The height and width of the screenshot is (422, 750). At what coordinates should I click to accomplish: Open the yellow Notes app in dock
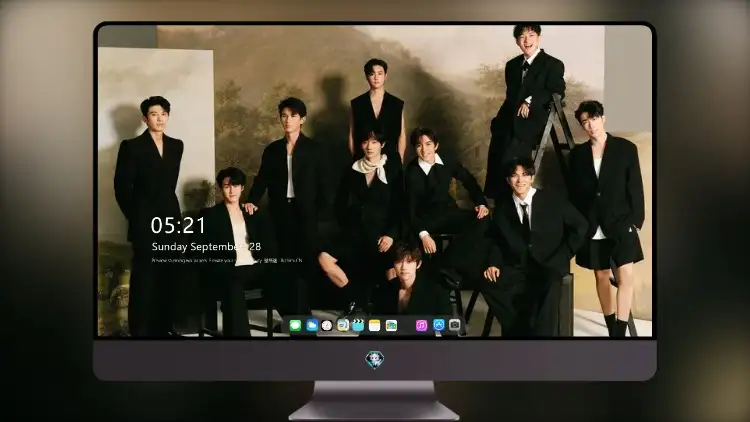[375, 325]
